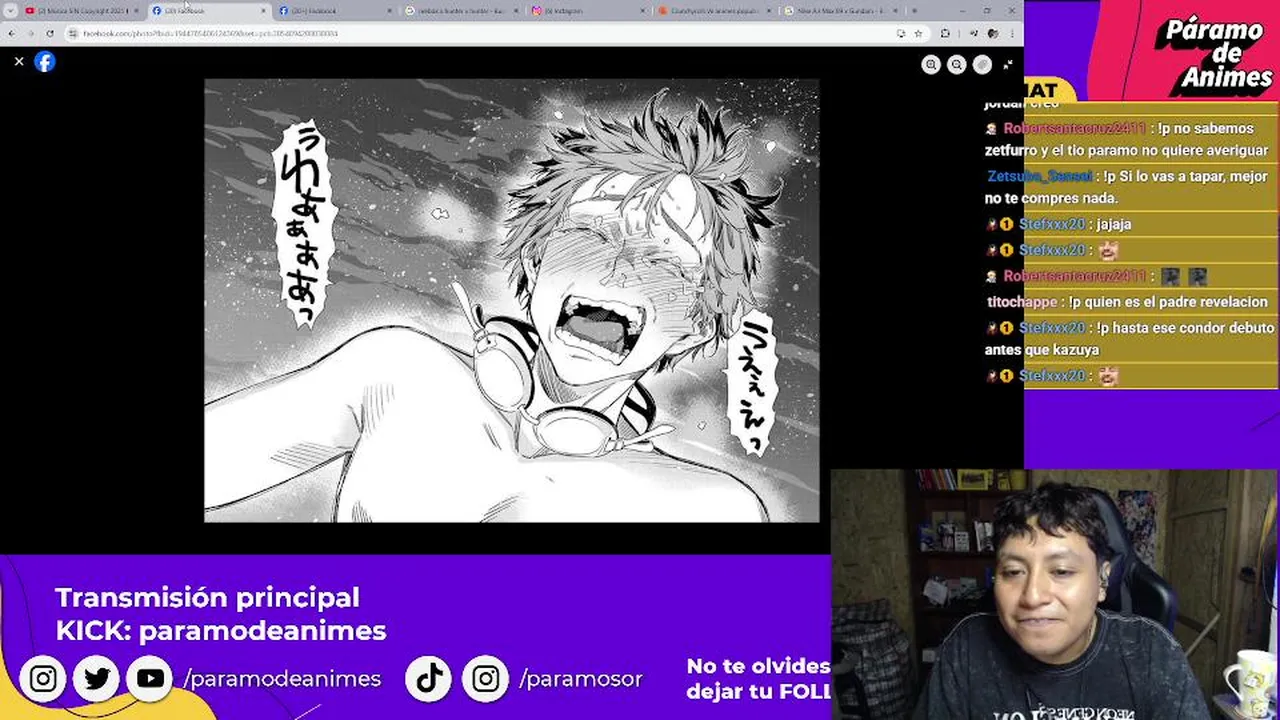The image size is (1280, 720).
Task: Open the Chrome extensions menu
Action: 945,33
